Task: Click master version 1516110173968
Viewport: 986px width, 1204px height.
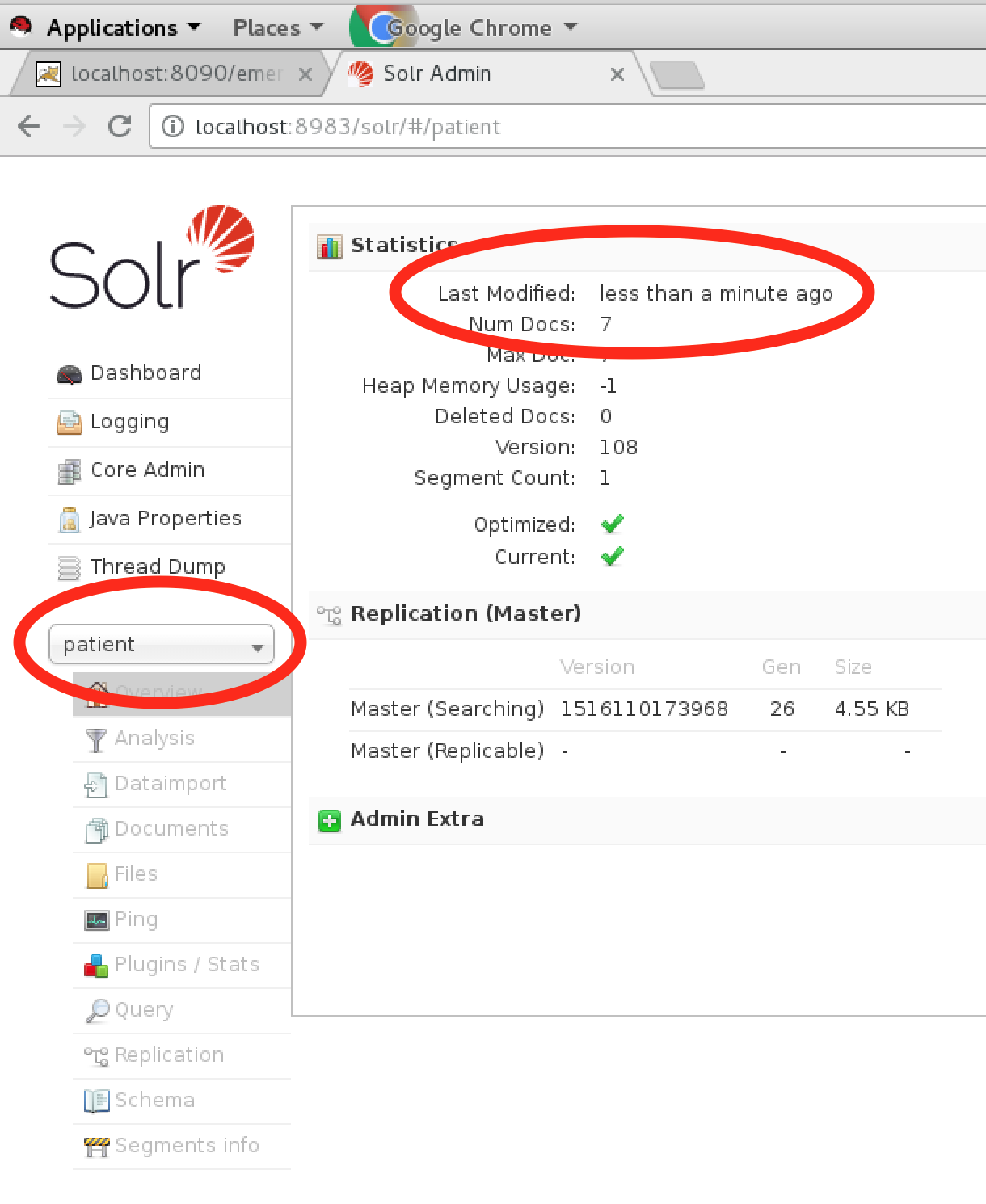Action: [644, 709]
